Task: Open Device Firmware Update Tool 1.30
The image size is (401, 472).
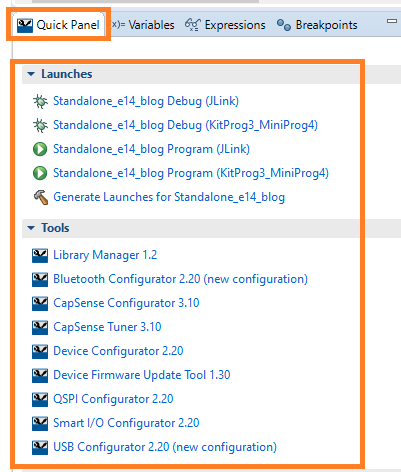Action: 142,375
